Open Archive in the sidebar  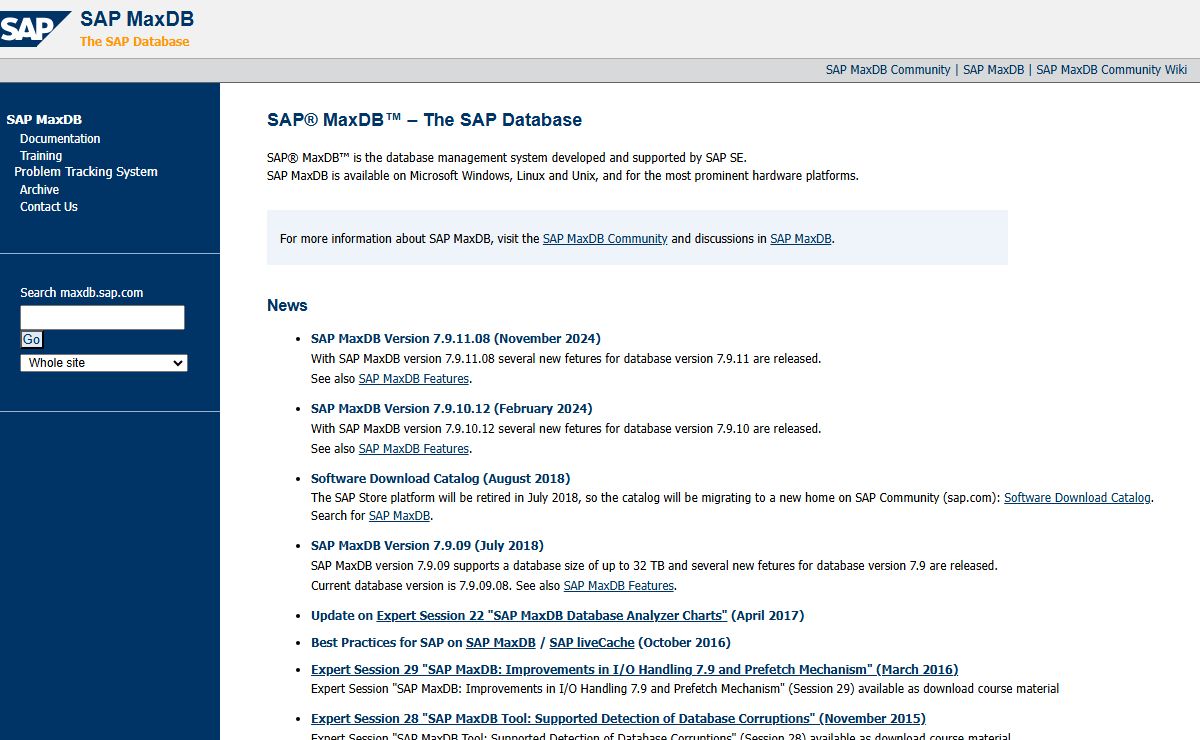(39, 190)
